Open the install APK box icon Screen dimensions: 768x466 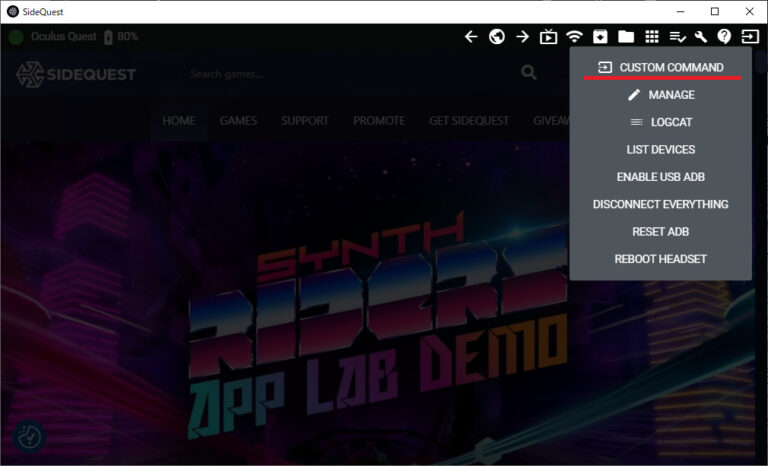pos(600,37)
